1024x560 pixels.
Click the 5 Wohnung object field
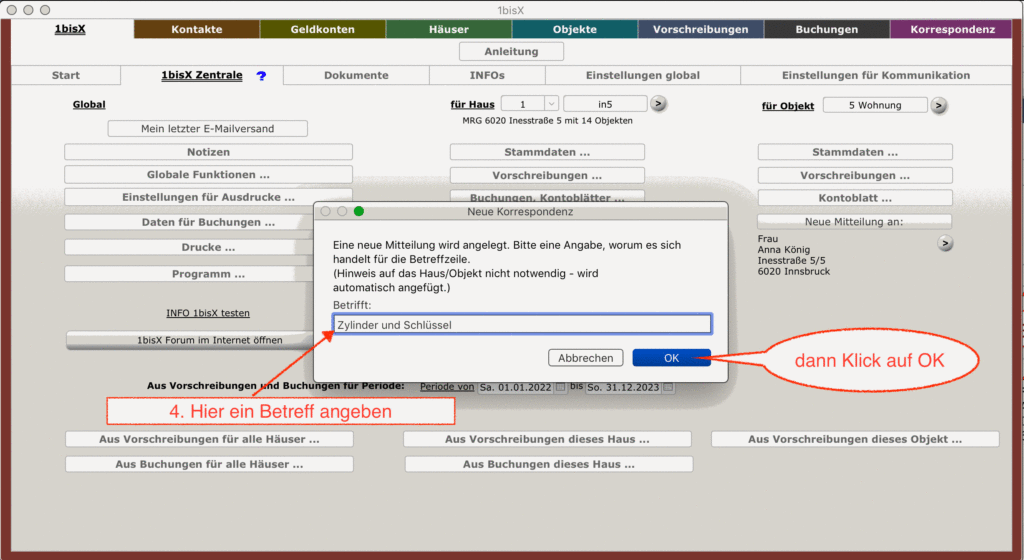click(875, 105)
